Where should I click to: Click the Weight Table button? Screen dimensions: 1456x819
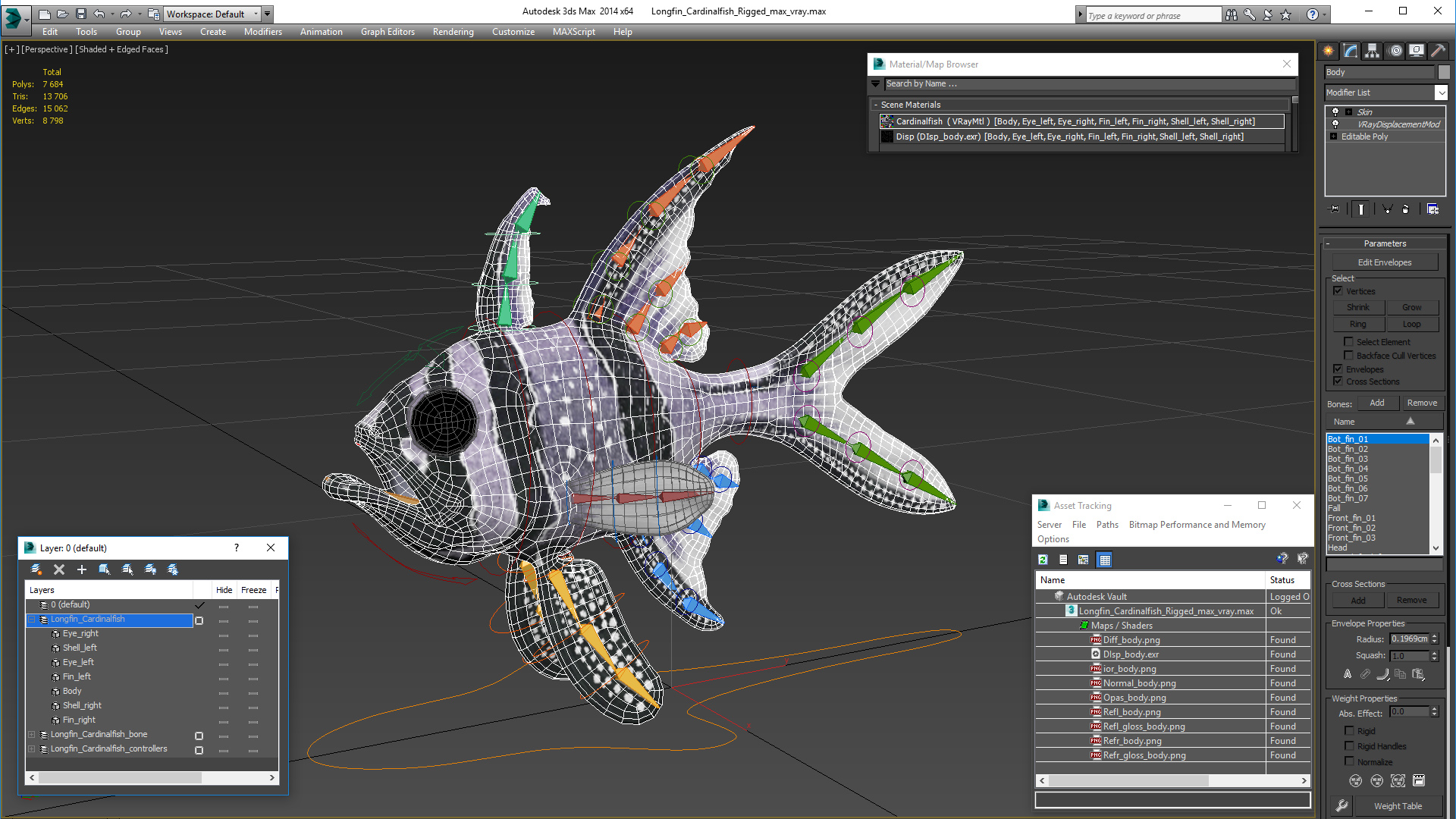coord(1397,806)
